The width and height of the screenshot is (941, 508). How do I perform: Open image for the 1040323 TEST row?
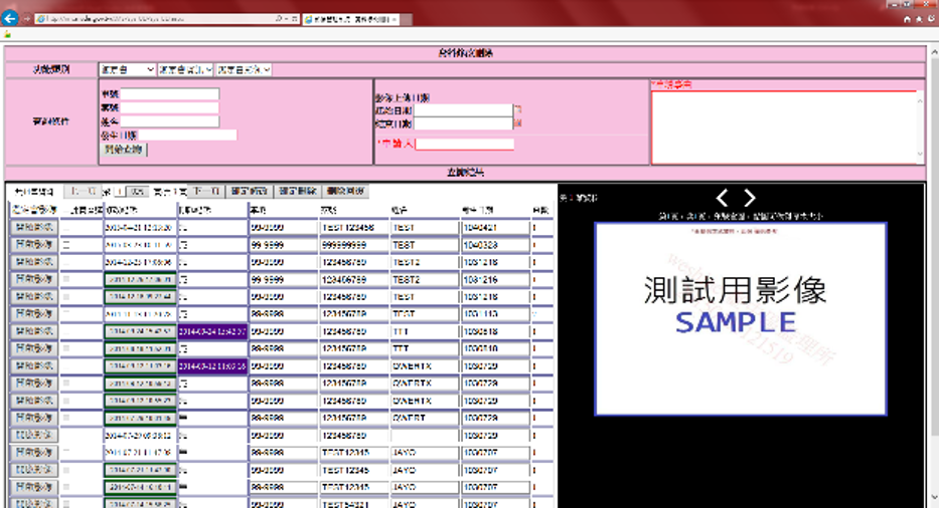pos(34,245)
